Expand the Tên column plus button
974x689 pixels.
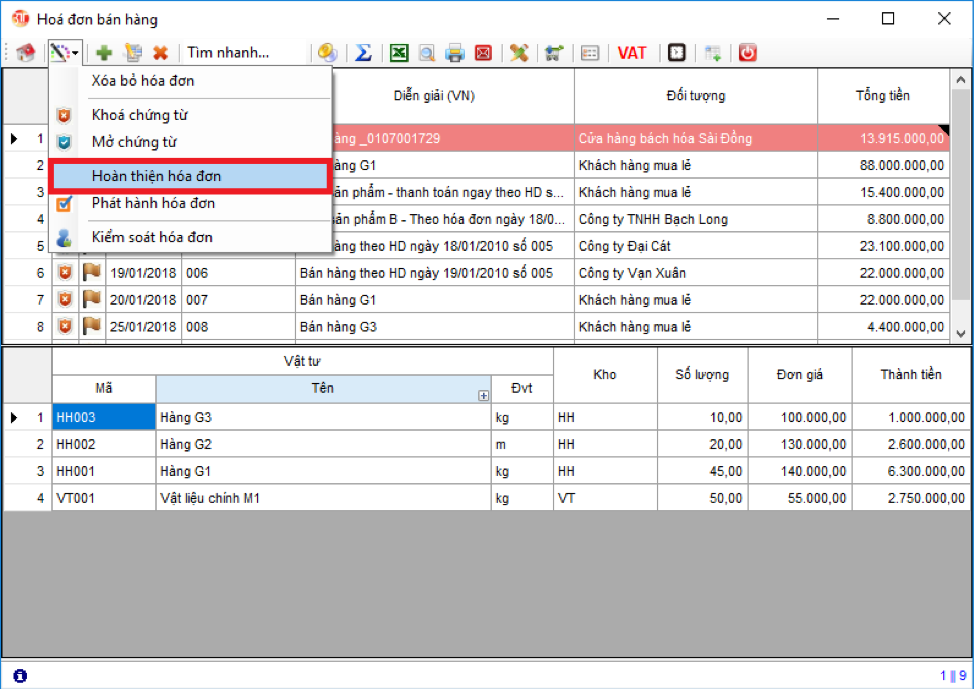[483, 395]
